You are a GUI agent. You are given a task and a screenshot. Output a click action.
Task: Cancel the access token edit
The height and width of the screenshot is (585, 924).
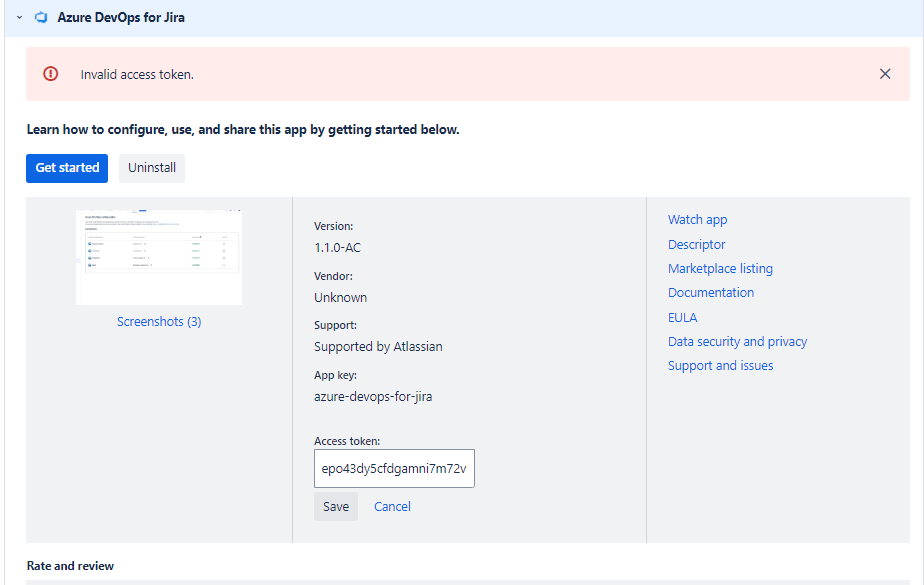click(x=392, y=506)
